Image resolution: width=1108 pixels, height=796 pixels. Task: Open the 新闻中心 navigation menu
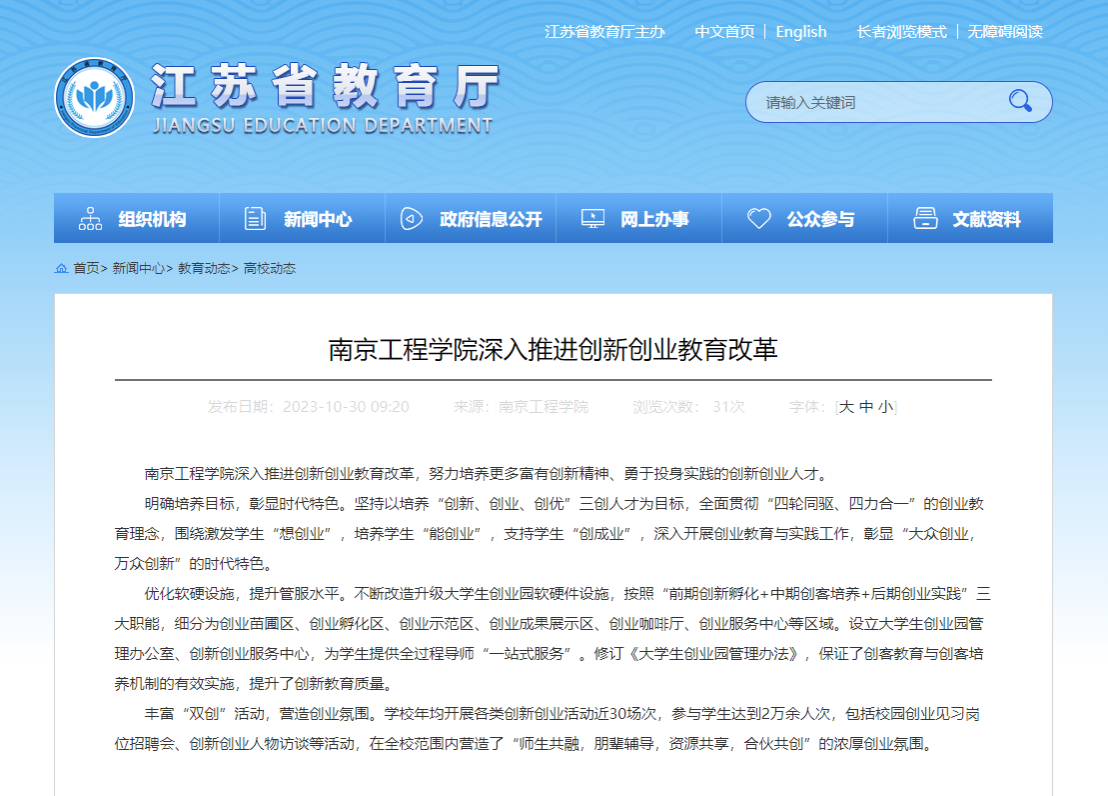tap(318, 219)
